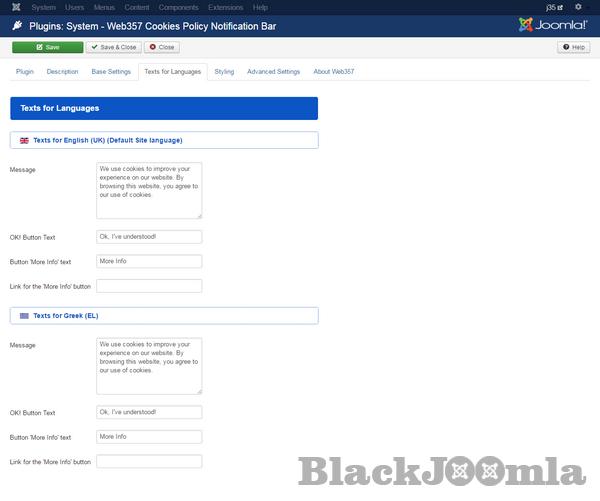Click the UK flag icon for English texts
Screen dimensions: 600x501
(x=24, y=141)
